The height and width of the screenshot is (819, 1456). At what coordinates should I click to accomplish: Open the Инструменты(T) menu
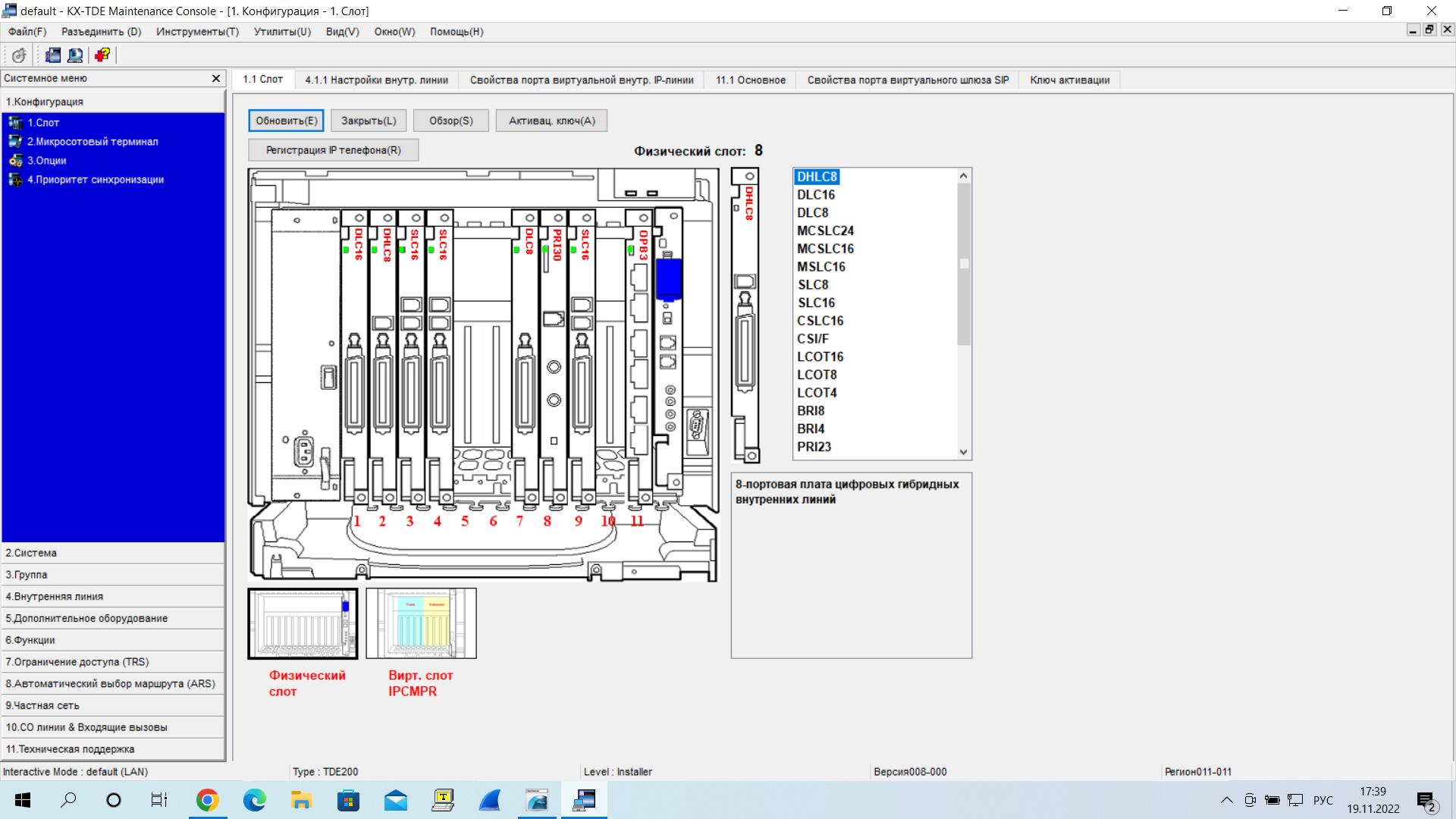pyautogui.click(x=197, y=32)
